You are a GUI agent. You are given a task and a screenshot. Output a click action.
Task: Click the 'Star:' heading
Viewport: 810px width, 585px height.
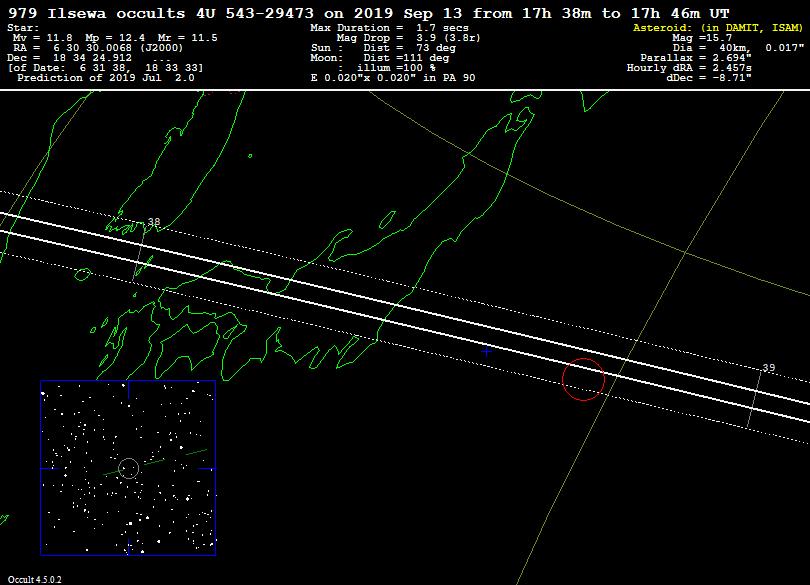coord(23,28)
